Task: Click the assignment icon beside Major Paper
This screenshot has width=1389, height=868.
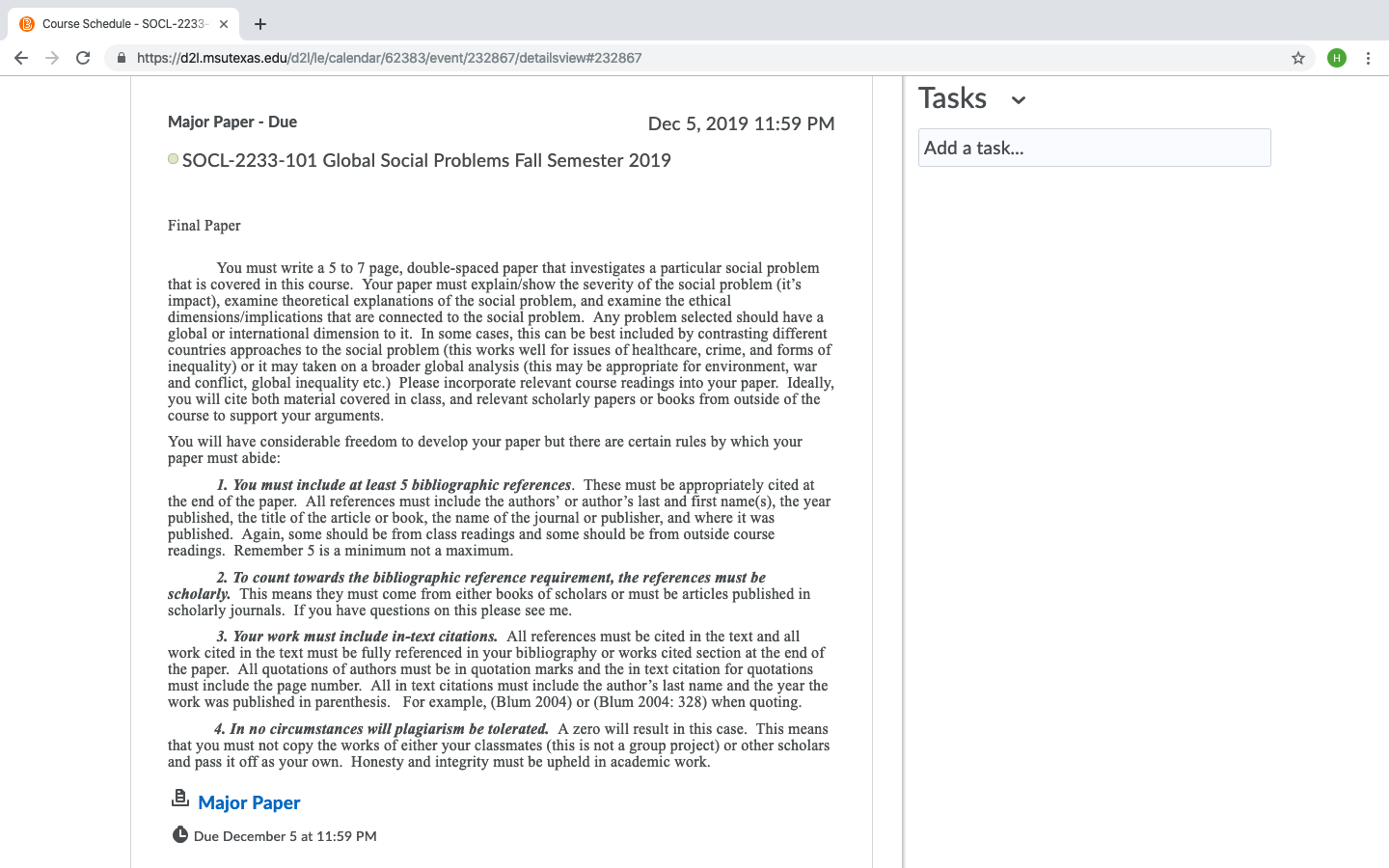Action: tap(179, 798)
